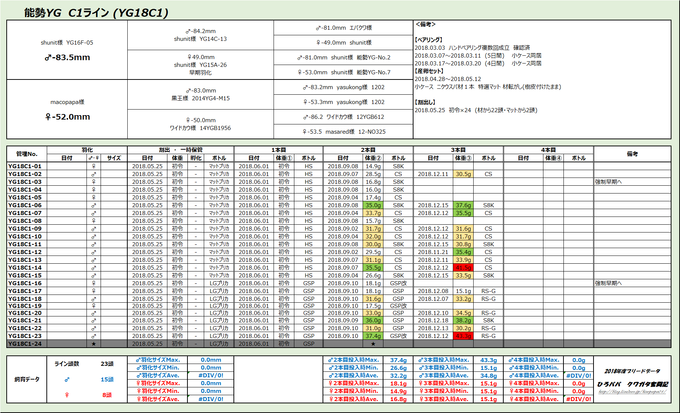Select the 15.1g third-bottle weight in row YG18C1-17
Viewport: 680px width, 413px height.
[463, 291]
